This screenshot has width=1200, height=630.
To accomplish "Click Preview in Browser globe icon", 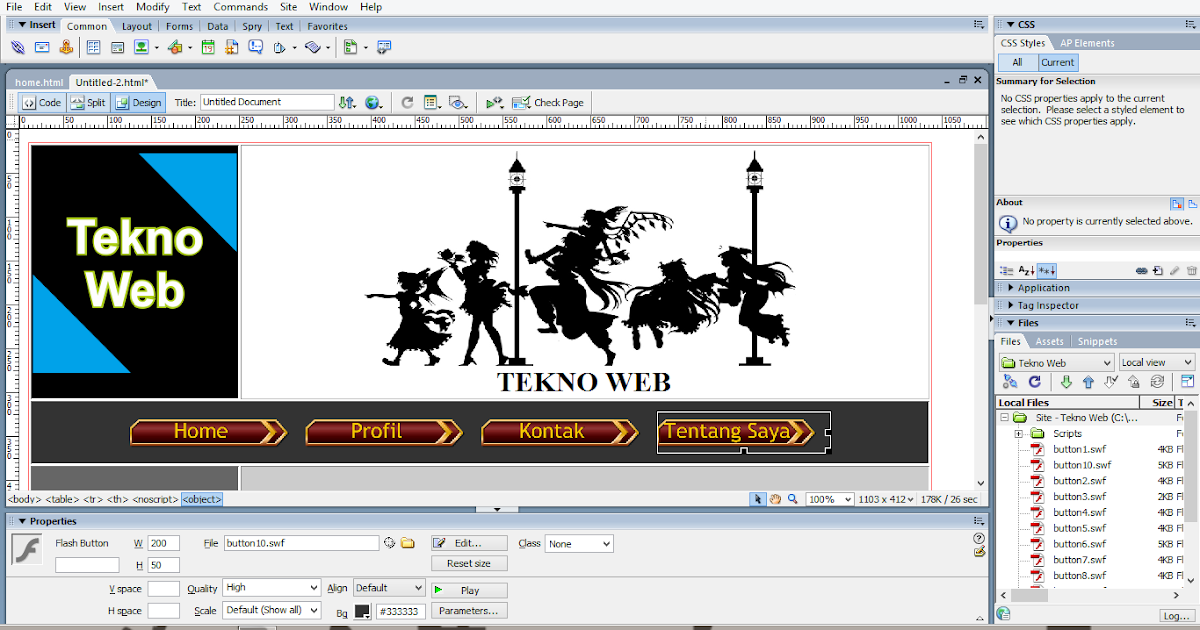I will [373, 102].
